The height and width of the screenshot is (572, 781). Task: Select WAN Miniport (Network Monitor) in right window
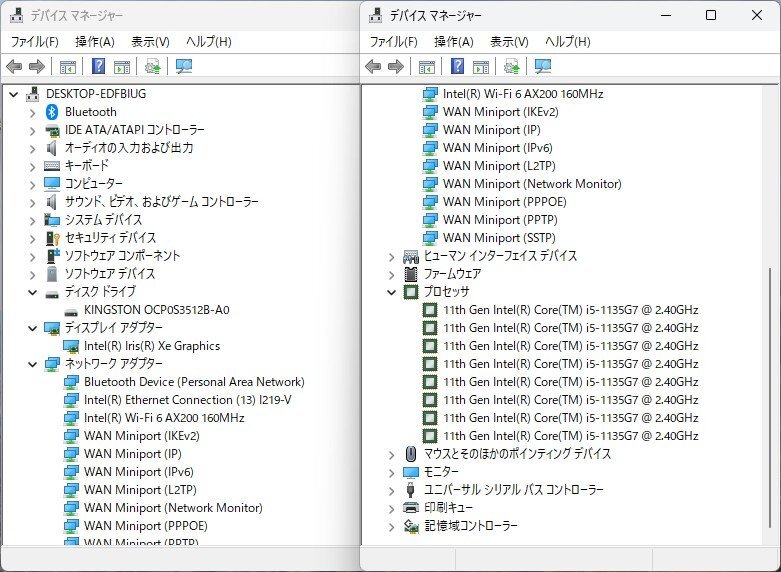532,184
